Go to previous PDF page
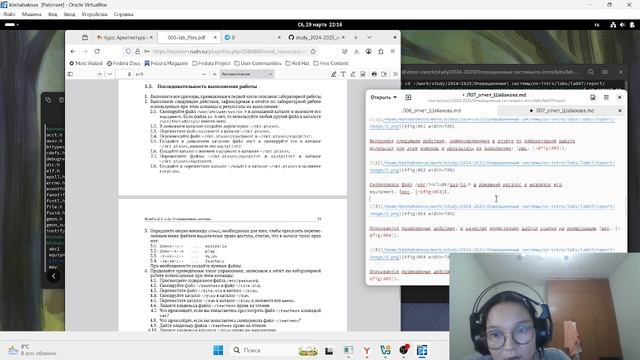This screenshot has height=360, width=640. coord(100,74)
